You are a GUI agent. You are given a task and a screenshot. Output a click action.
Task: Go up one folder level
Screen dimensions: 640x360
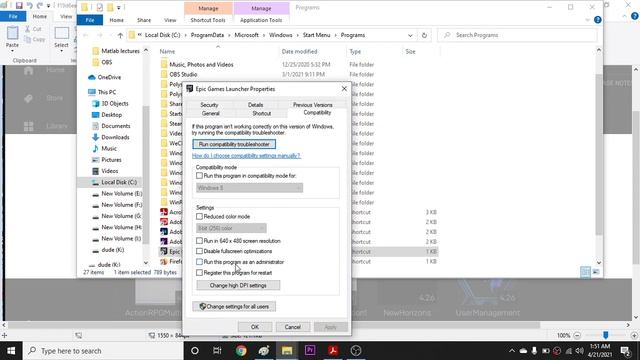point(120,36)
